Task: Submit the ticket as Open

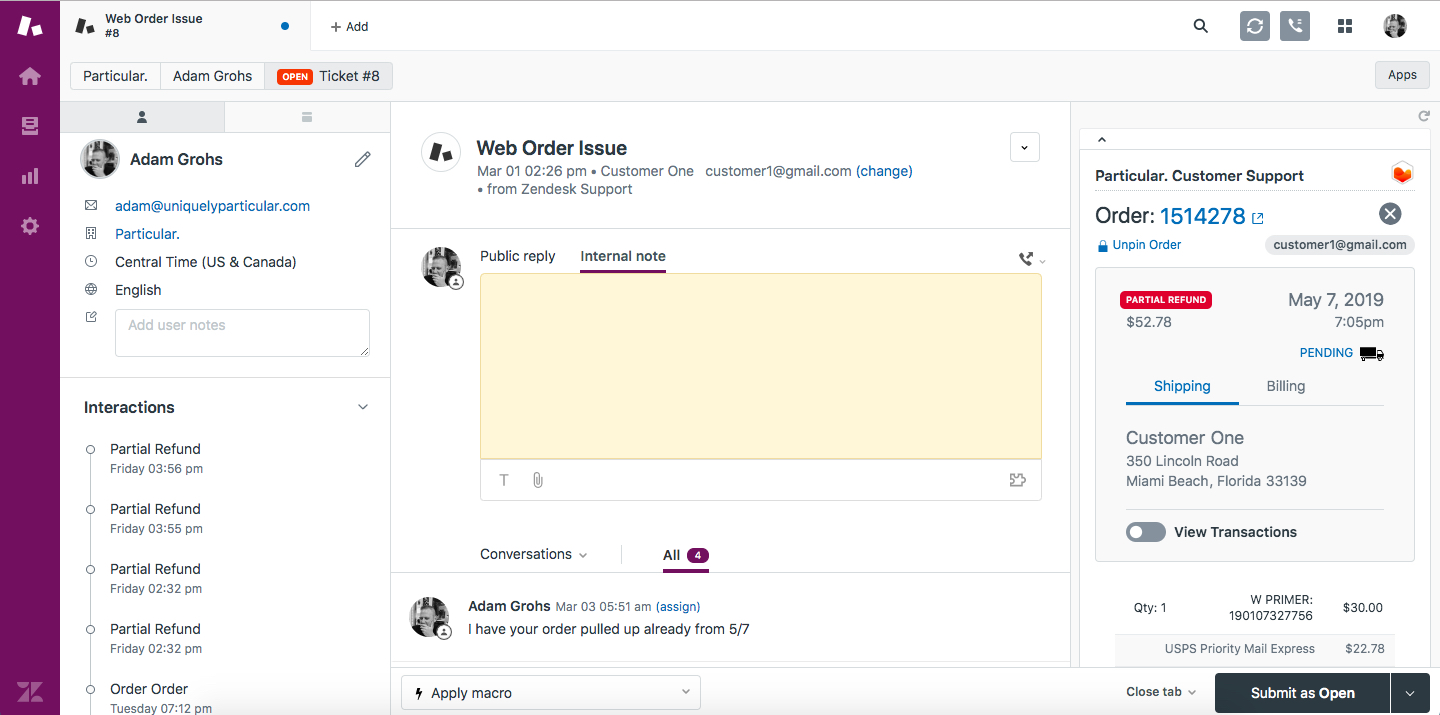Action: click(1301, 692)
